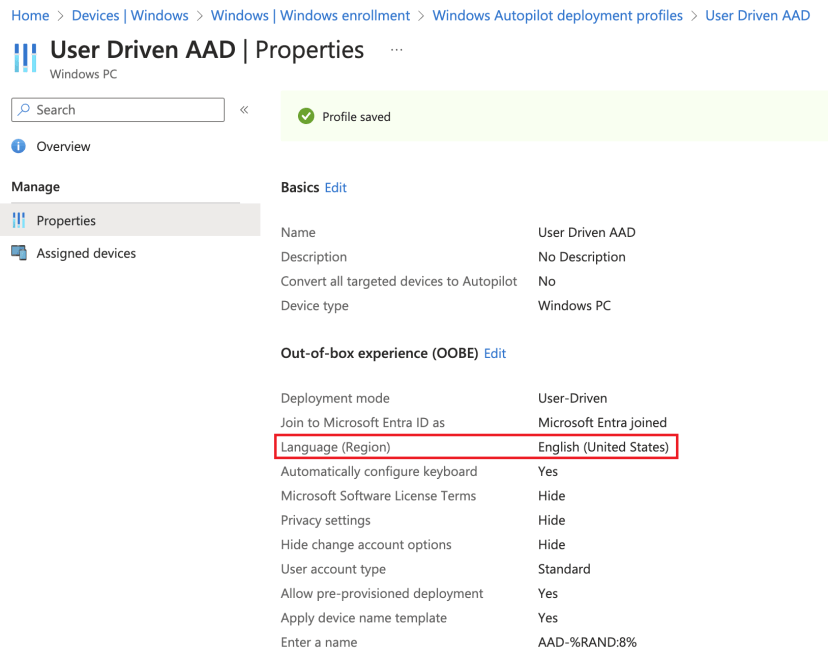Click the green Profile saved checkmark icon
The width and height of the screenshot is (828, 660).
tap(306, 116)
